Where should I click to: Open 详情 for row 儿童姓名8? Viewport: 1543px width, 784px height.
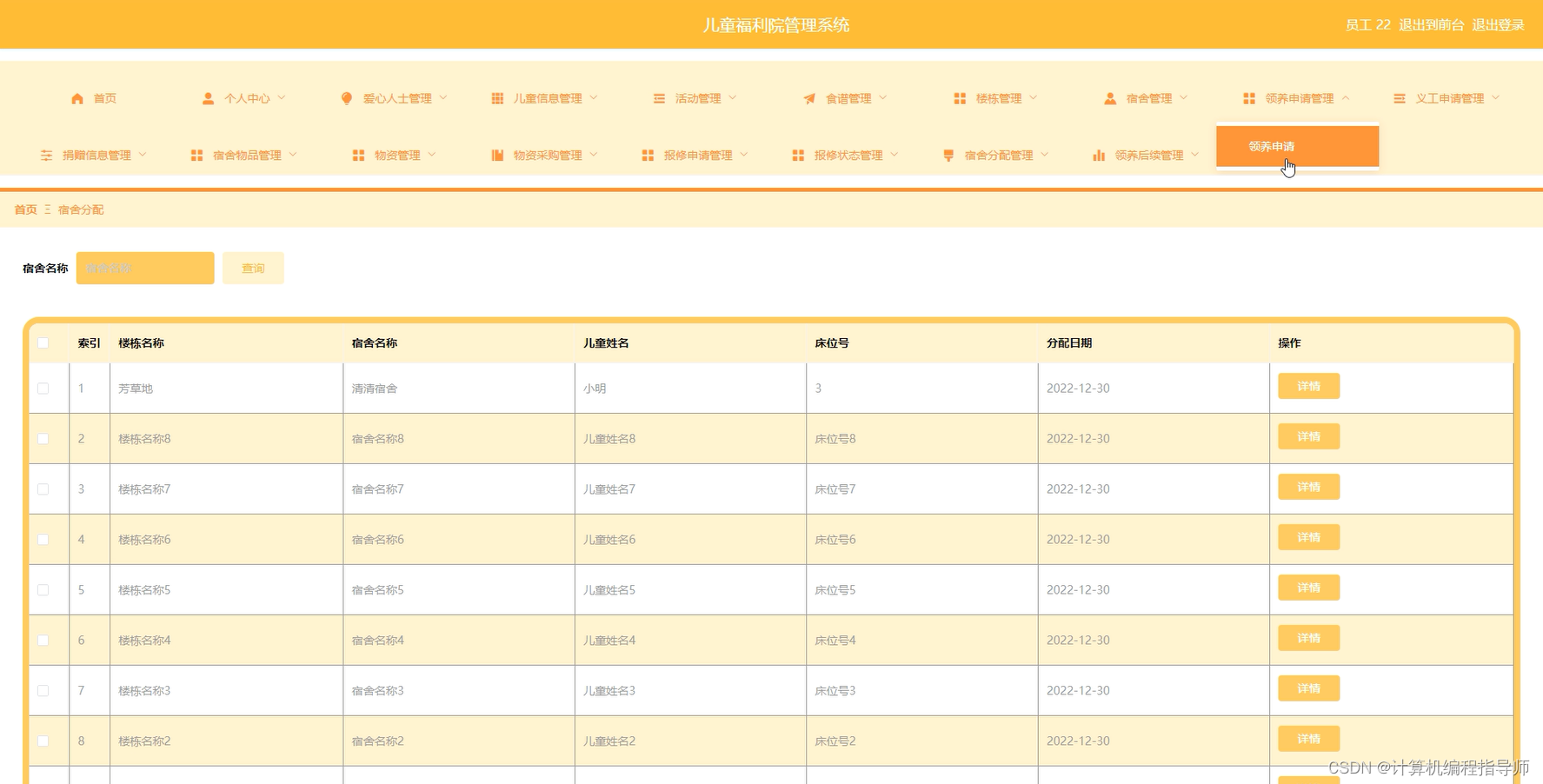(1308, 436)
